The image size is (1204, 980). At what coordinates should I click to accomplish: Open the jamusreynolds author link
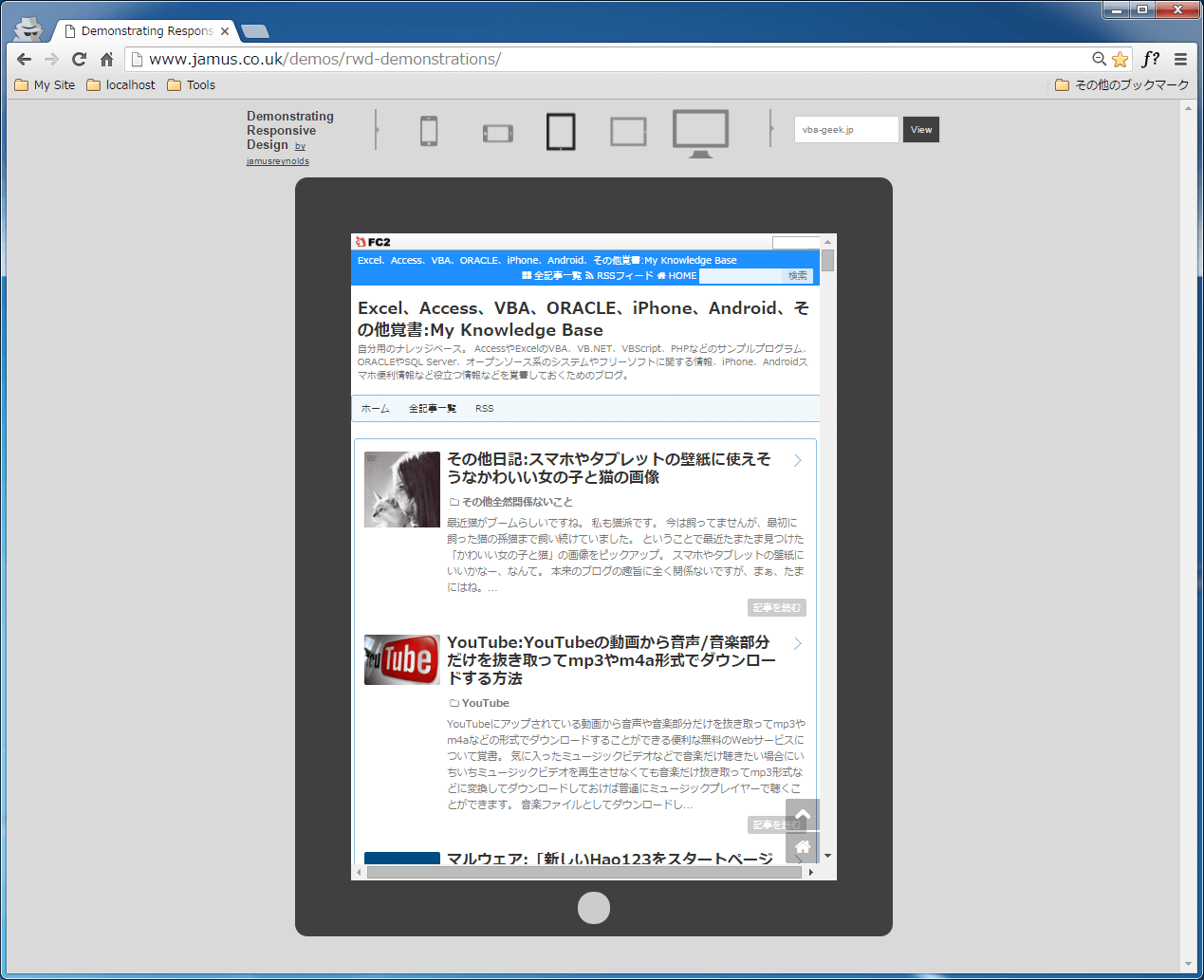point(277,160)
